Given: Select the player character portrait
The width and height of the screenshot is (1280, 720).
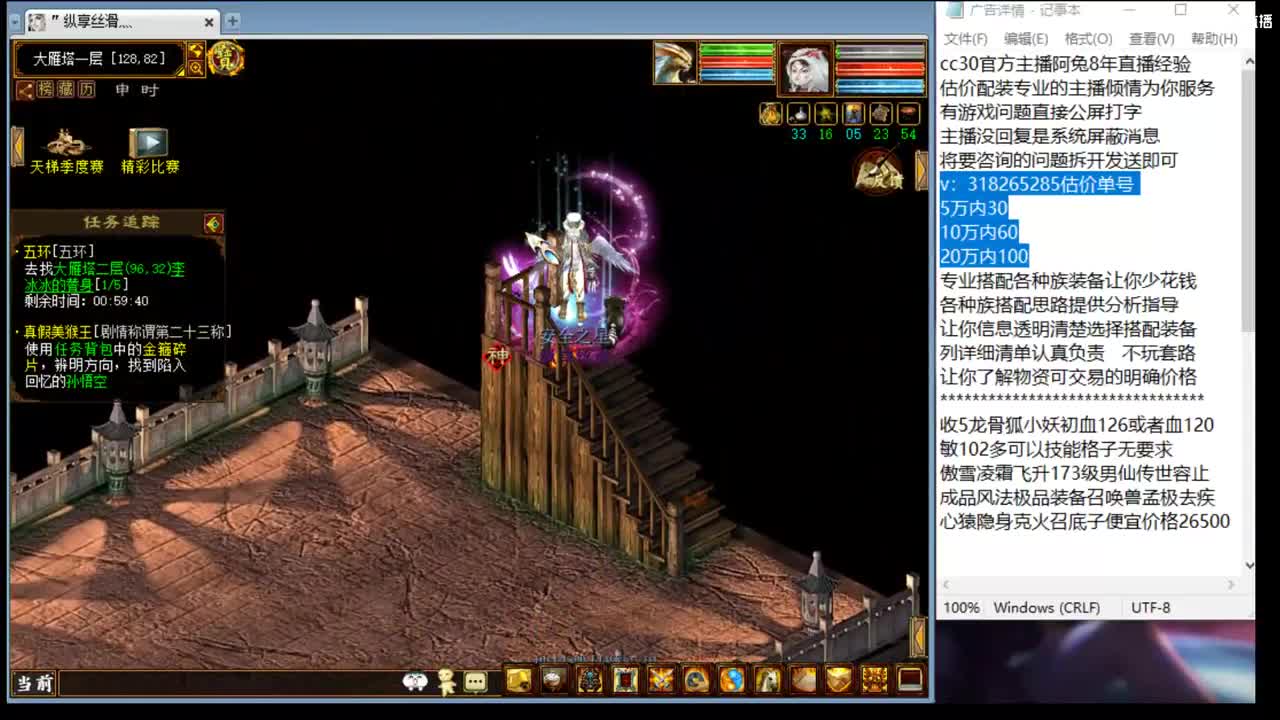Looking at the screenshot, I should (805, 67).
